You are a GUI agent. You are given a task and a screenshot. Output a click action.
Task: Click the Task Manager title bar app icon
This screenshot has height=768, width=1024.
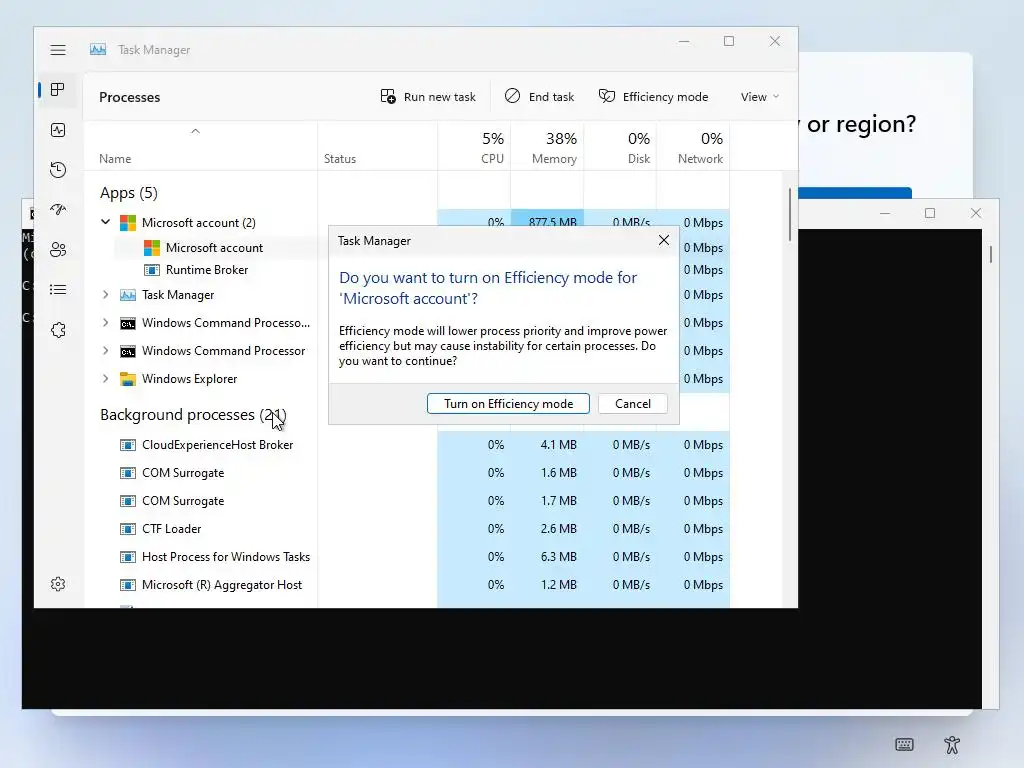(x=98, y=50)
